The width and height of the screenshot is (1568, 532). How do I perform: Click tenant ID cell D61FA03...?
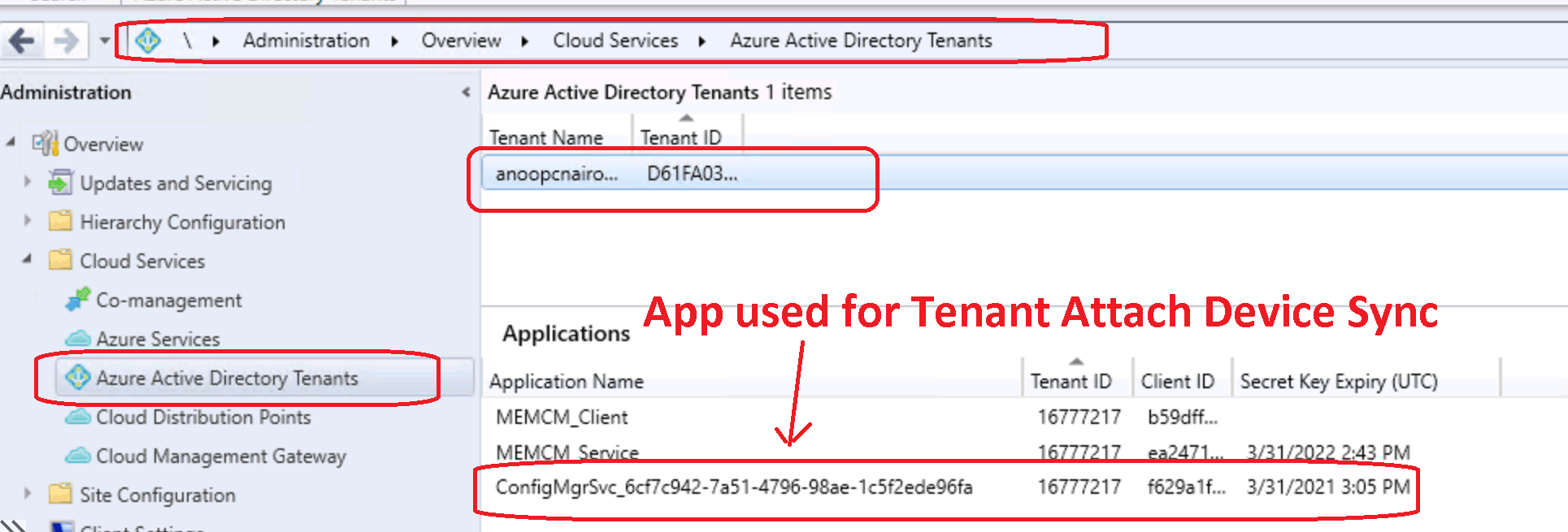click(692, 173)
